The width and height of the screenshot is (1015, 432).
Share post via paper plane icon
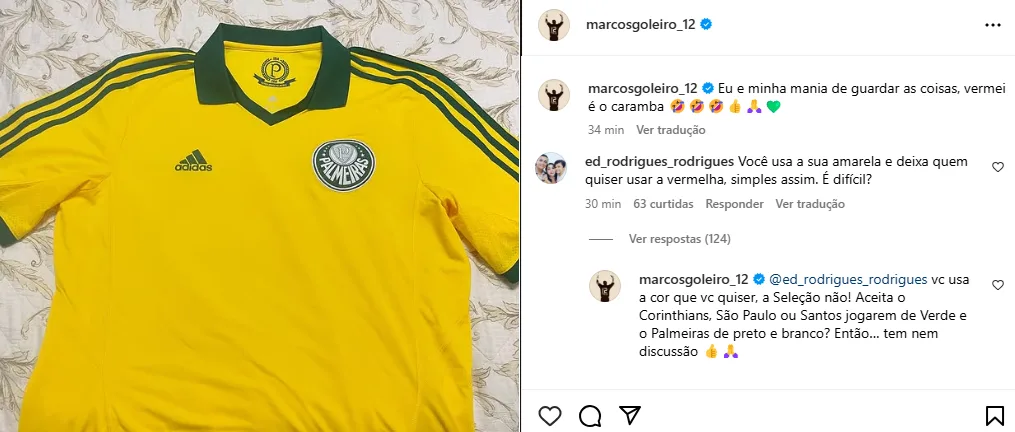click(x=630, y=415)
